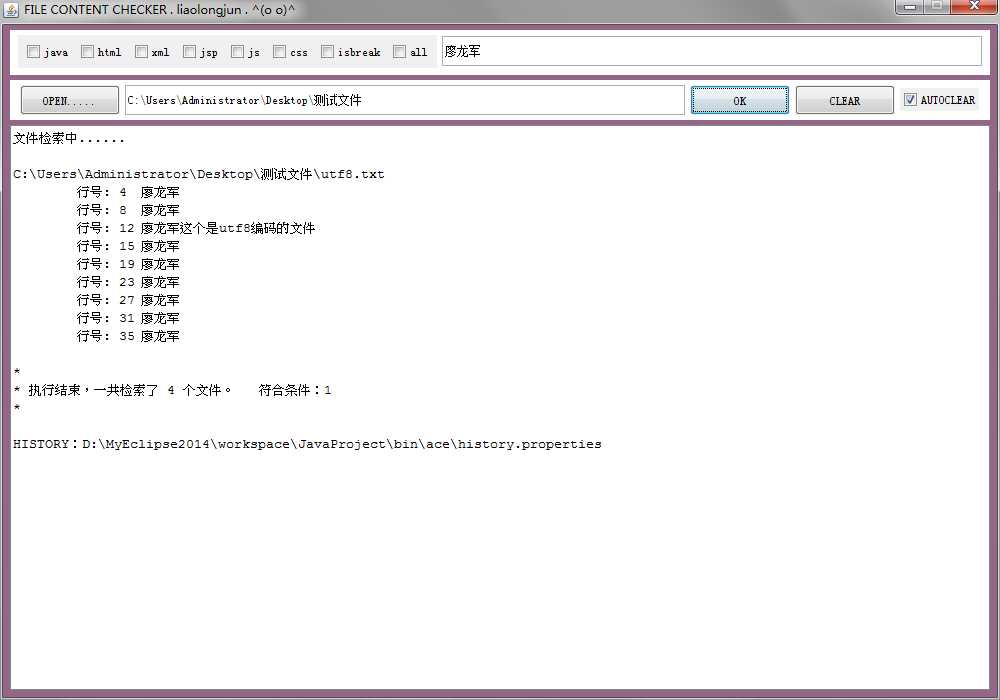Click the result line for 行号 15
This screenshot has width=1000, height=700.
tap(128, 245)
